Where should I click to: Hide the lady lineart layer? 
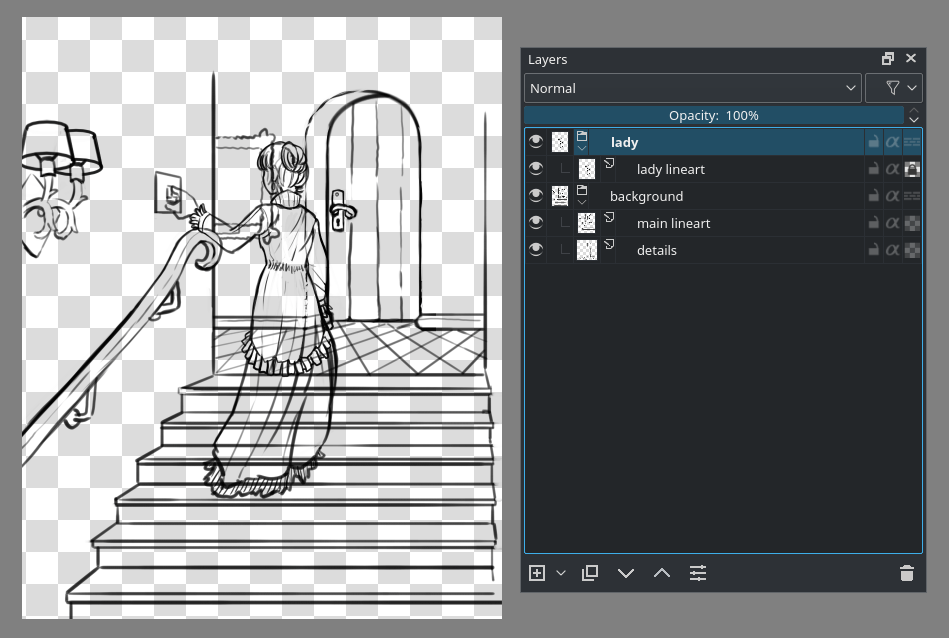[536, 168]
